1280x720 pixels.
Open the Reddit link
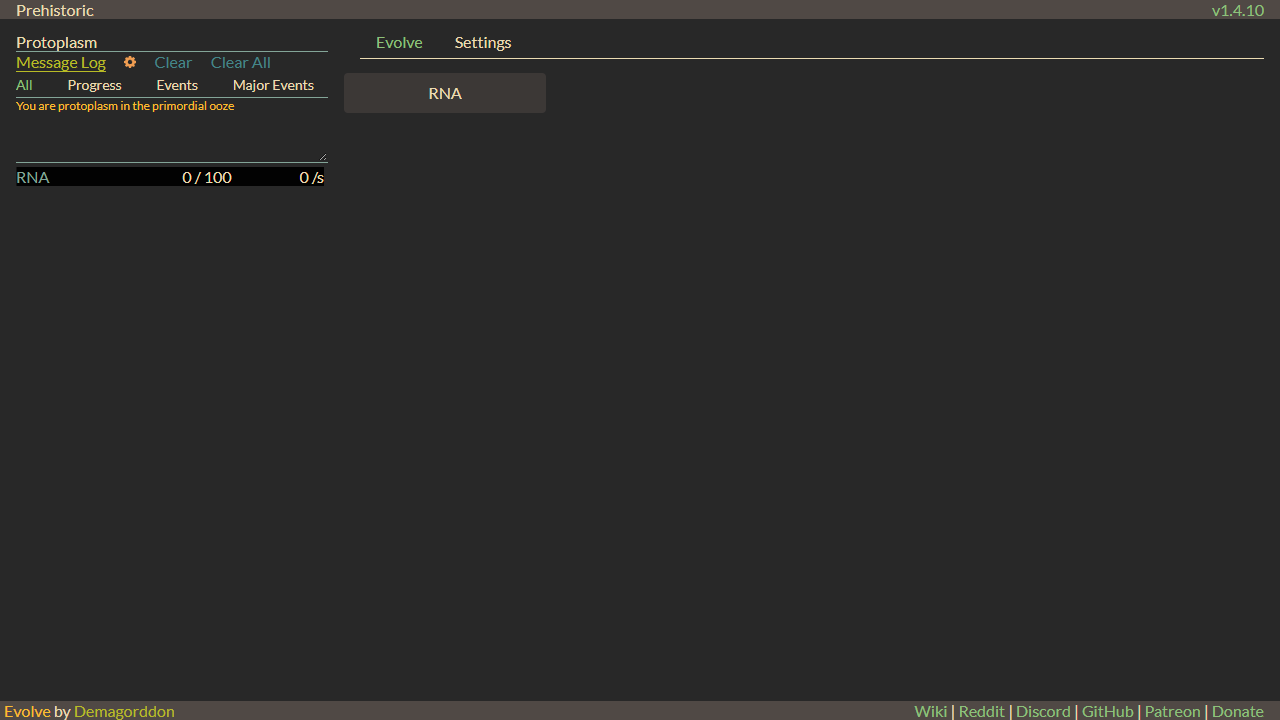(x=981, y=711)
